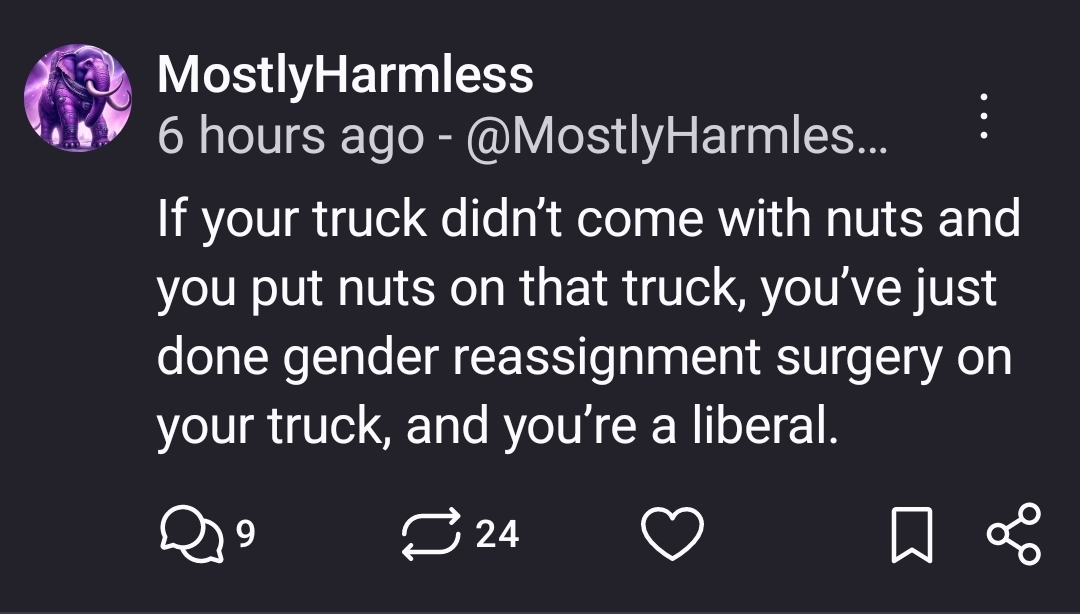Click the MostlyHarmless display name
Image resolution: width=1080 pixels, height=614 pixels.
point(345,74)
